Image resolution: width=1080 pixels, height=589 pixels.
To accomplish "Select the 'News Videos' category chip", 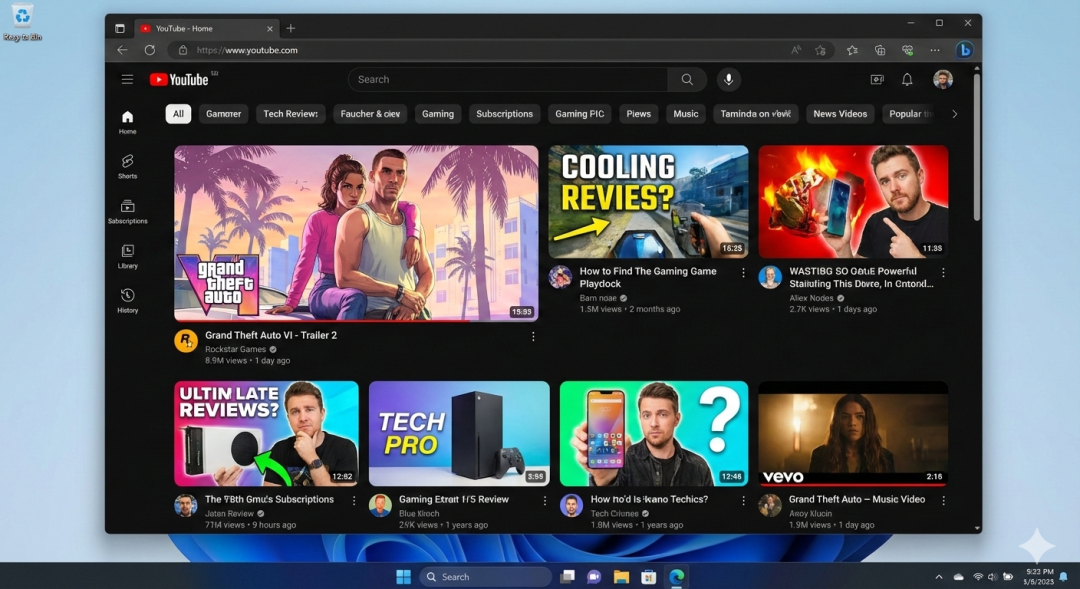I will (840, 114).
